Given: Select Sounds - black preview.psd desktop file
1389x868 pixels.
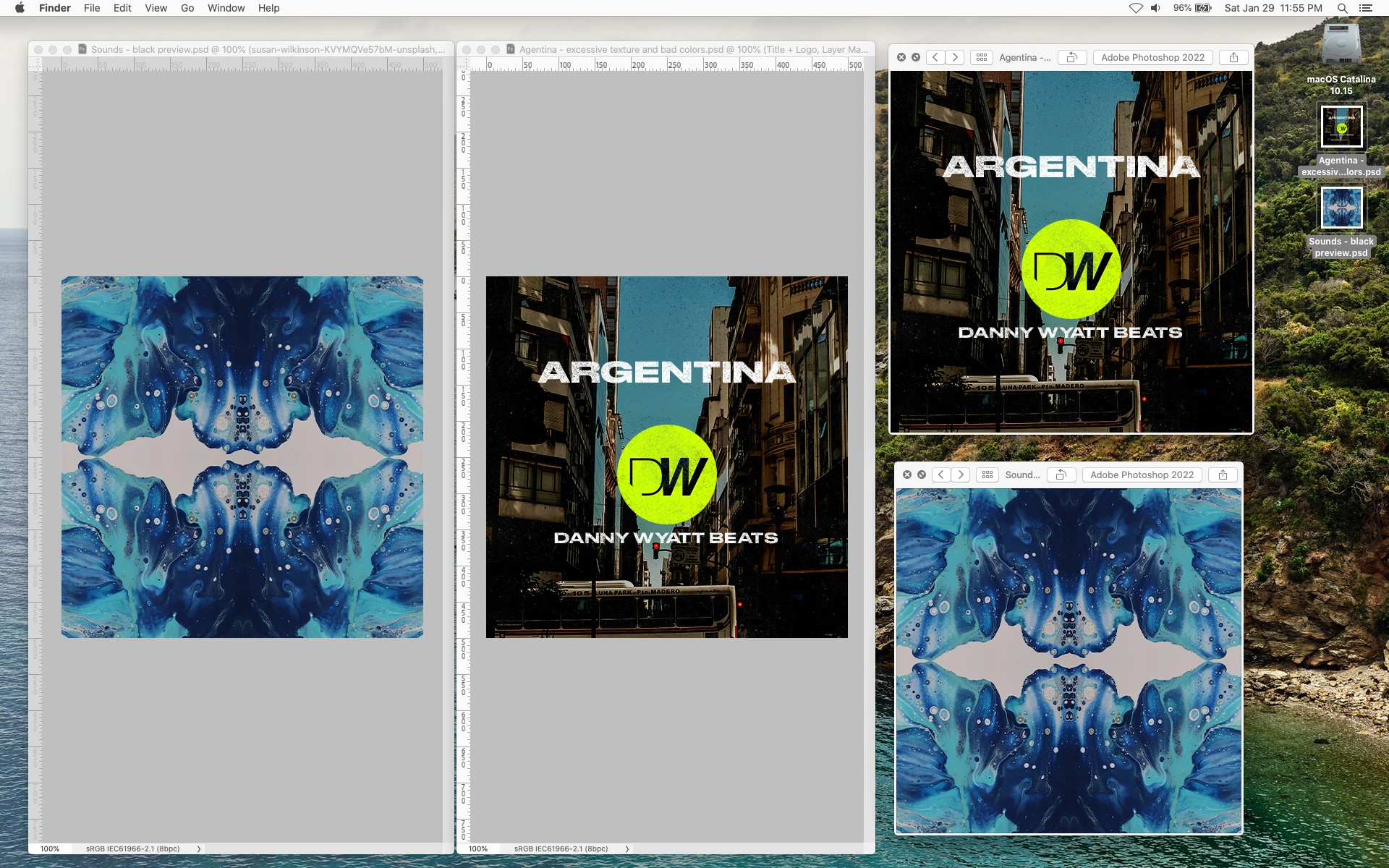Looking at the screenshot, I should pyautogui.click(x=1341, y=208).
